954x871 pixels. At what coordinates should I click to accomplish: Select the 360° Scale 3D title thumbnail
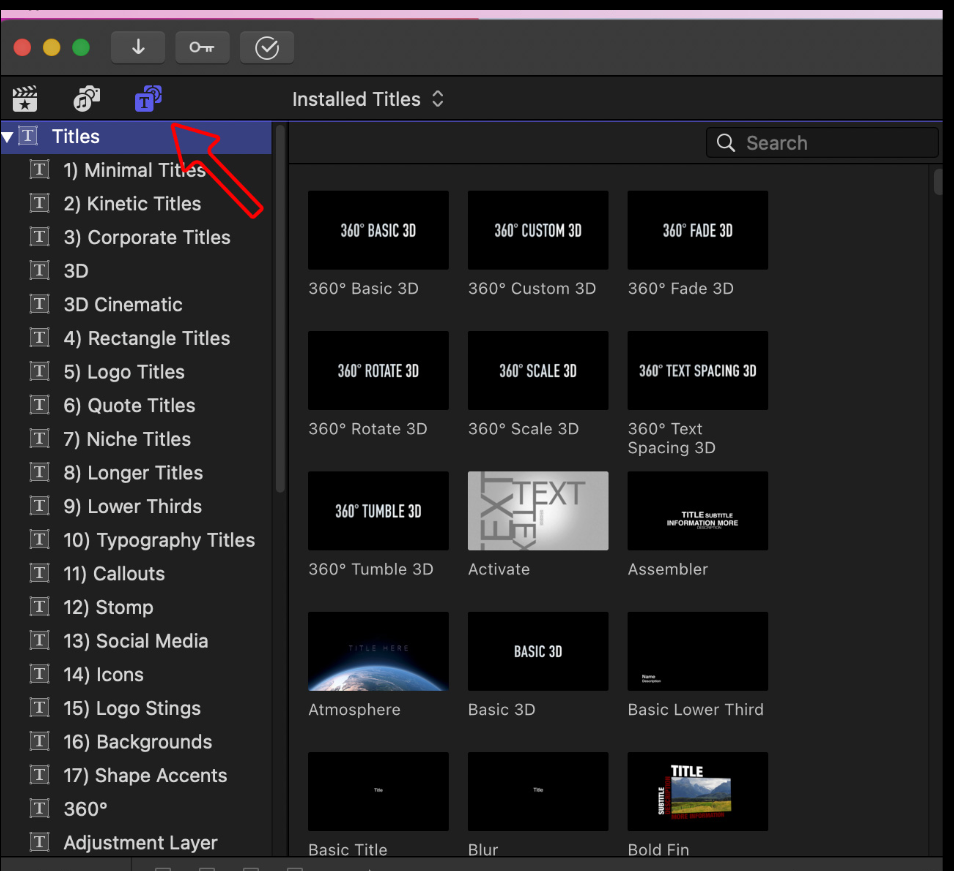click(538, 370)
